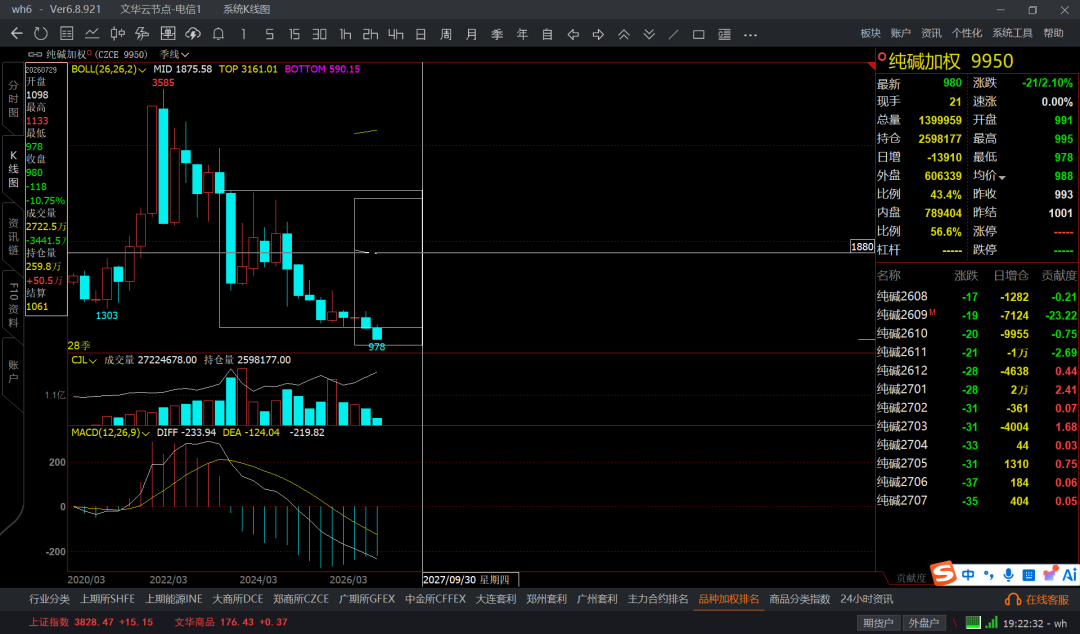Expand the 季线 period dropdown
The width and height of the screenshot is (1080, 634).
click(x=174, y=54)
